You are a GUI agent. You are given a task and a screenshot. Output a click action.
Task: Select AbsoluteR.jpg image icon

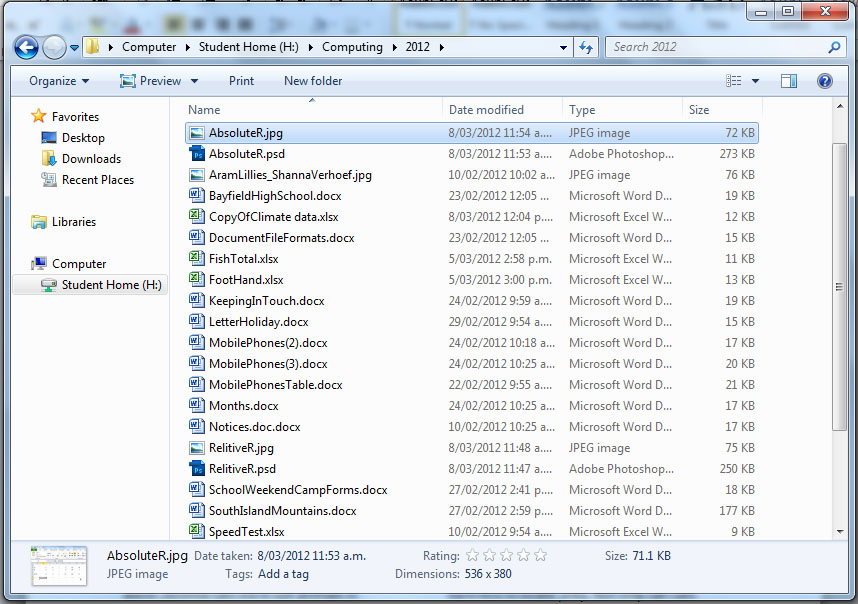[197, 133]
